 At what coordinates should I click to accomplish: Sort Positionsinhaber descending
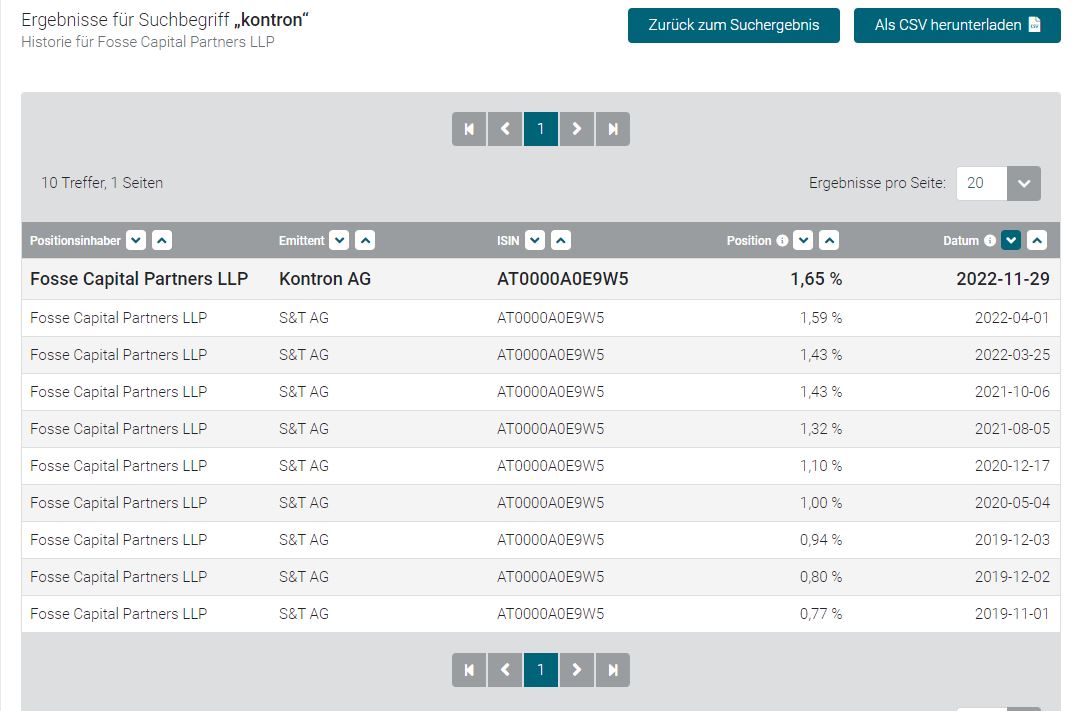pyautogui.click(x=136, y=240)
